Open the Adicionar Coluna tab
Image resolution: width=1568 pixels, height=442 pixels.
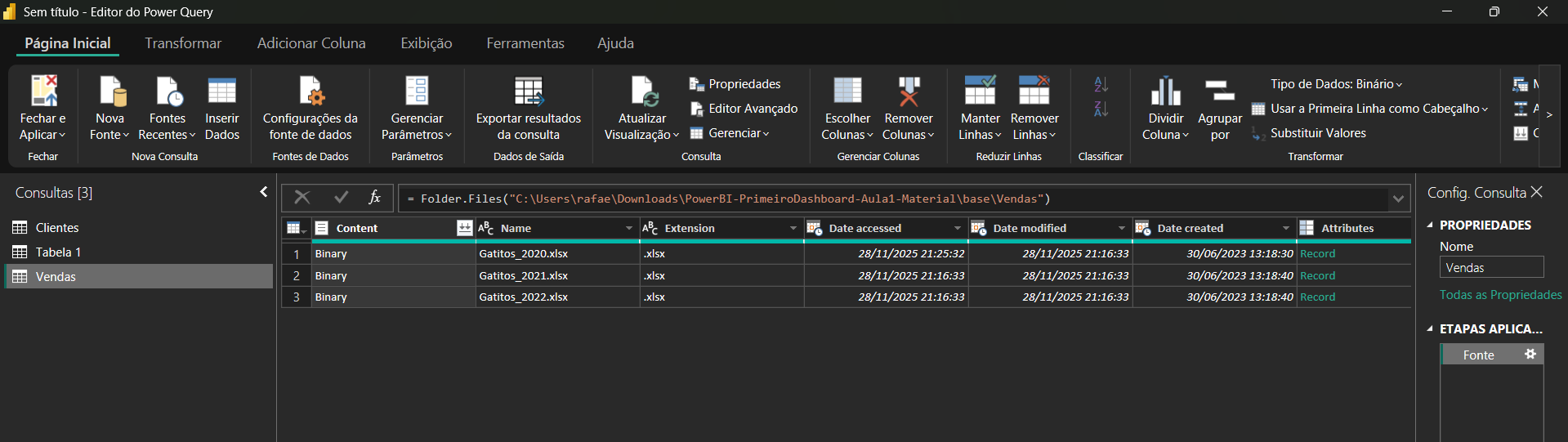[311, 43]
